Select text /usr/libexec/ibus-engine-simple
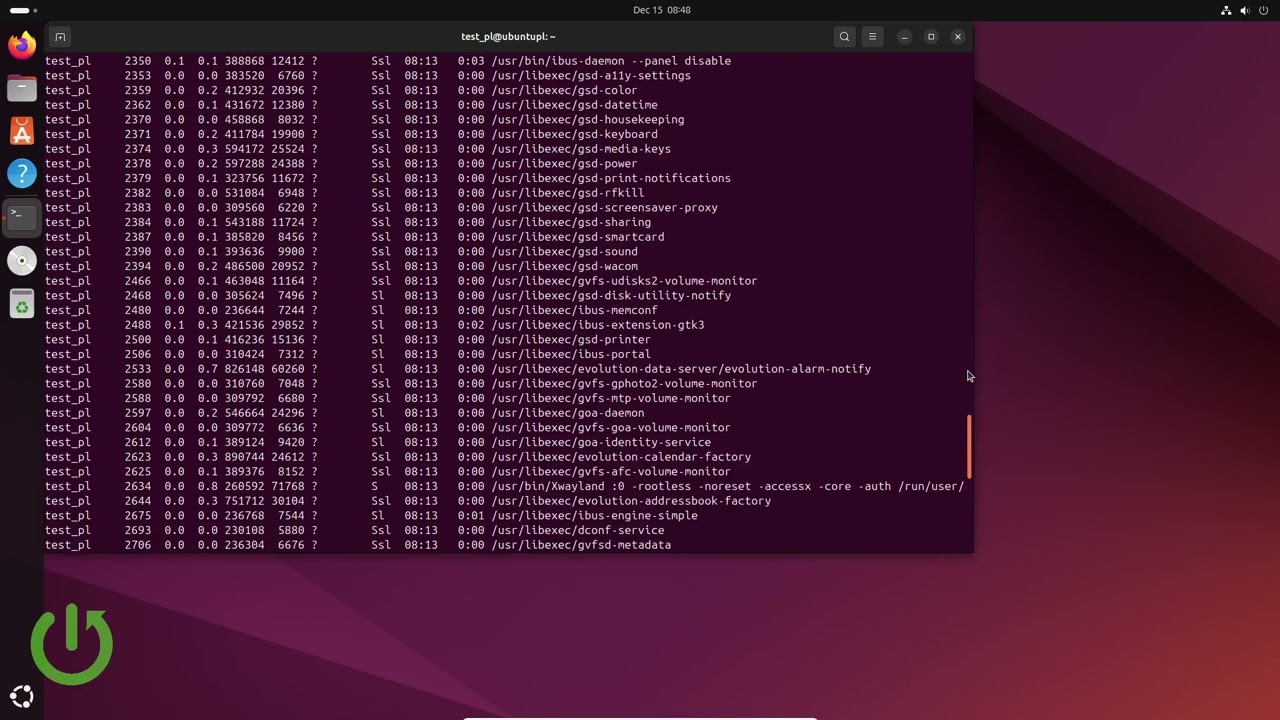1280x720 pixels. 594,516
